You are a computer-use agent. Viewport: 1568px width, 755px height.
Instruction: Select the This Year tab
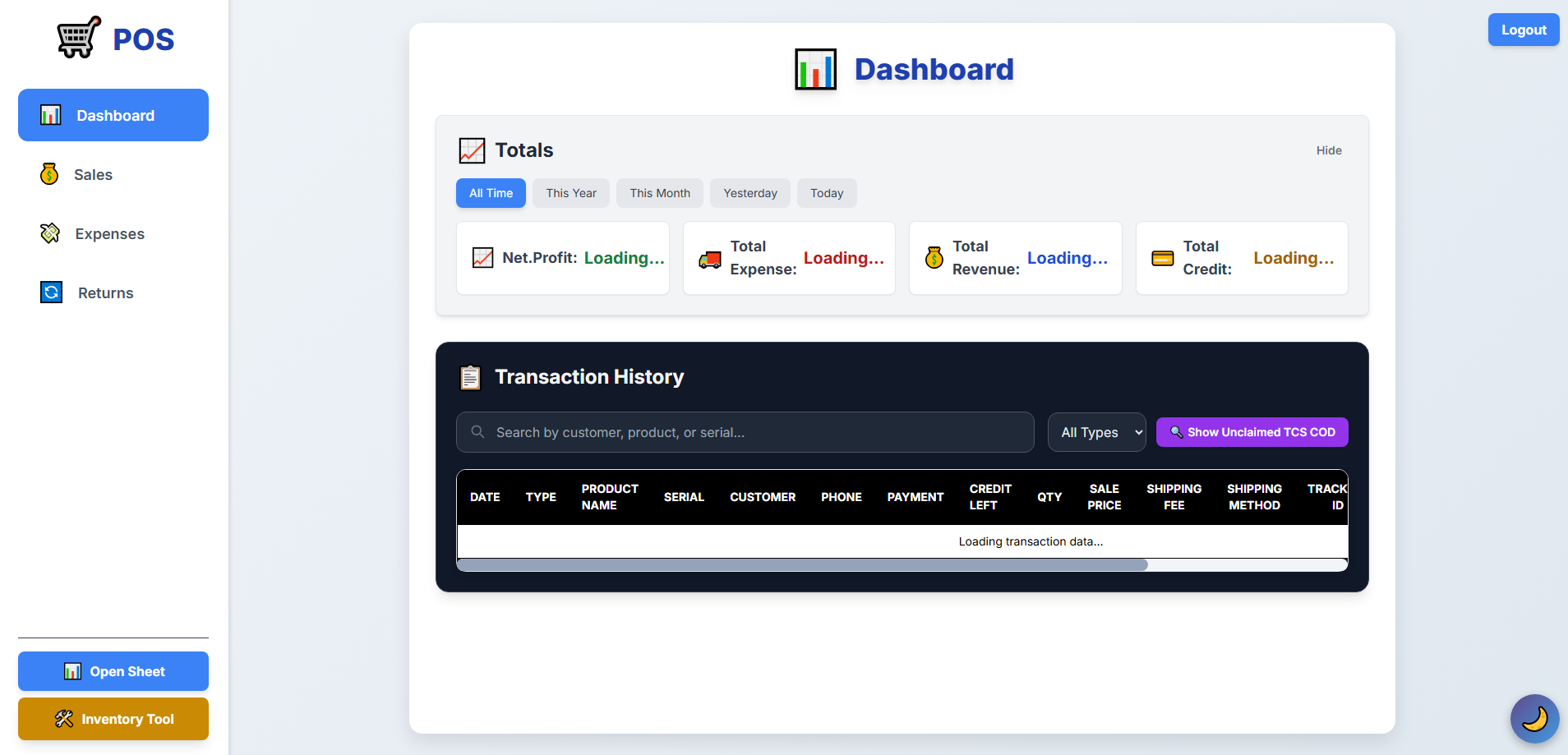(570, 193)
